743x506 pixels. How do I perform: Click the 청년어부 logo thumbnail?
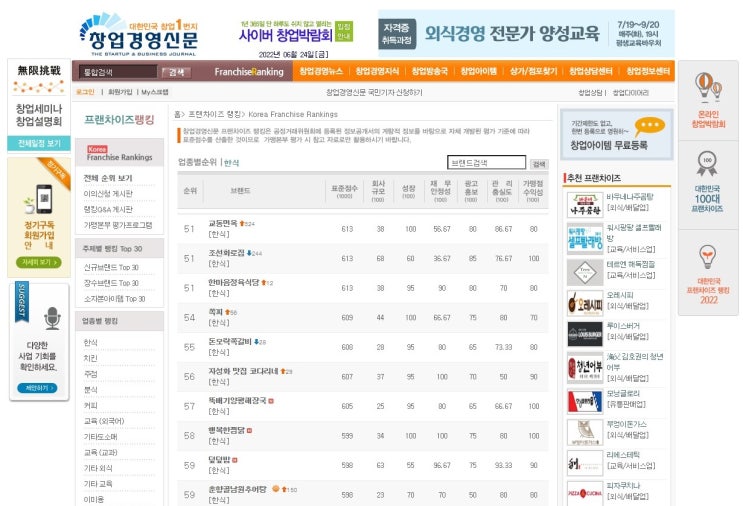click(585, 367)
